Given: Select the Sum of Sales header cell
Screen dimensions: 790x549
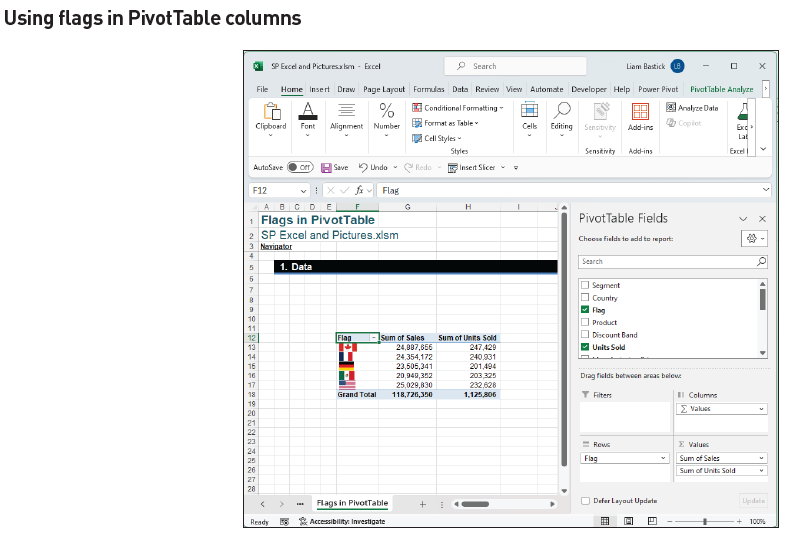Looking at the screenshot, I should point(408,338).
